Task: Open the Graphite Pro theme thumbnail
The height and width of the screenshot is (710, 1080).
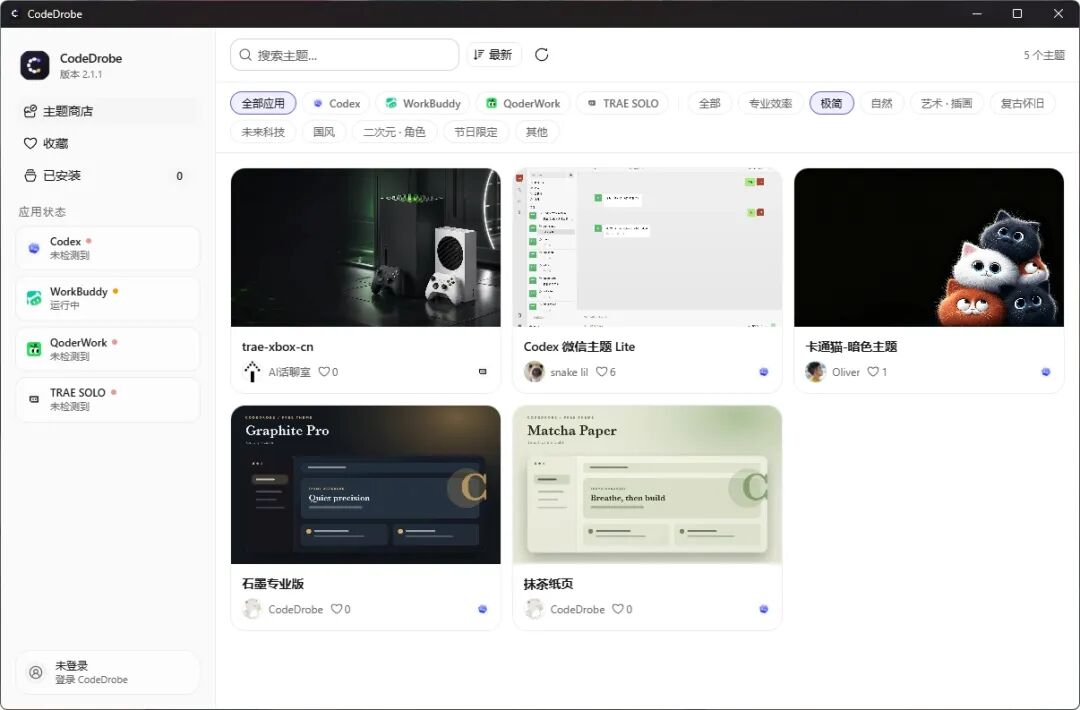Action: tap(366, 485)
